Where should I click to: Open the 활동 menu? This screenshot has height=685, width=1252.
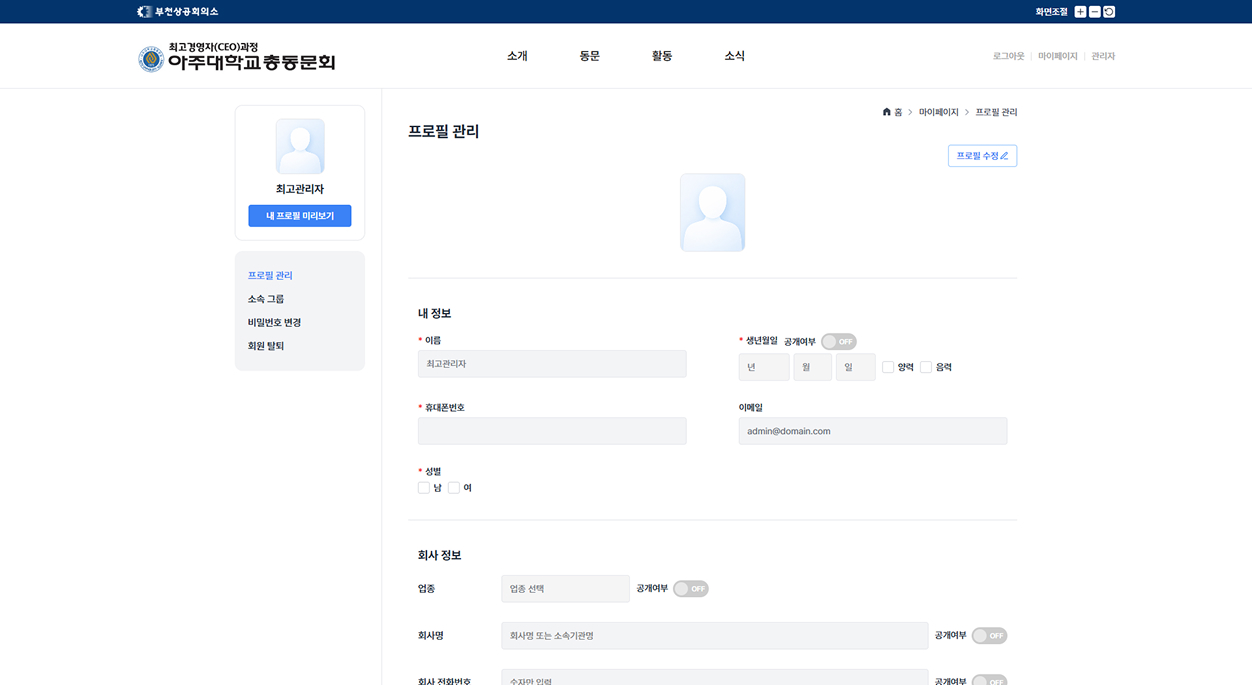pos(662,56)
